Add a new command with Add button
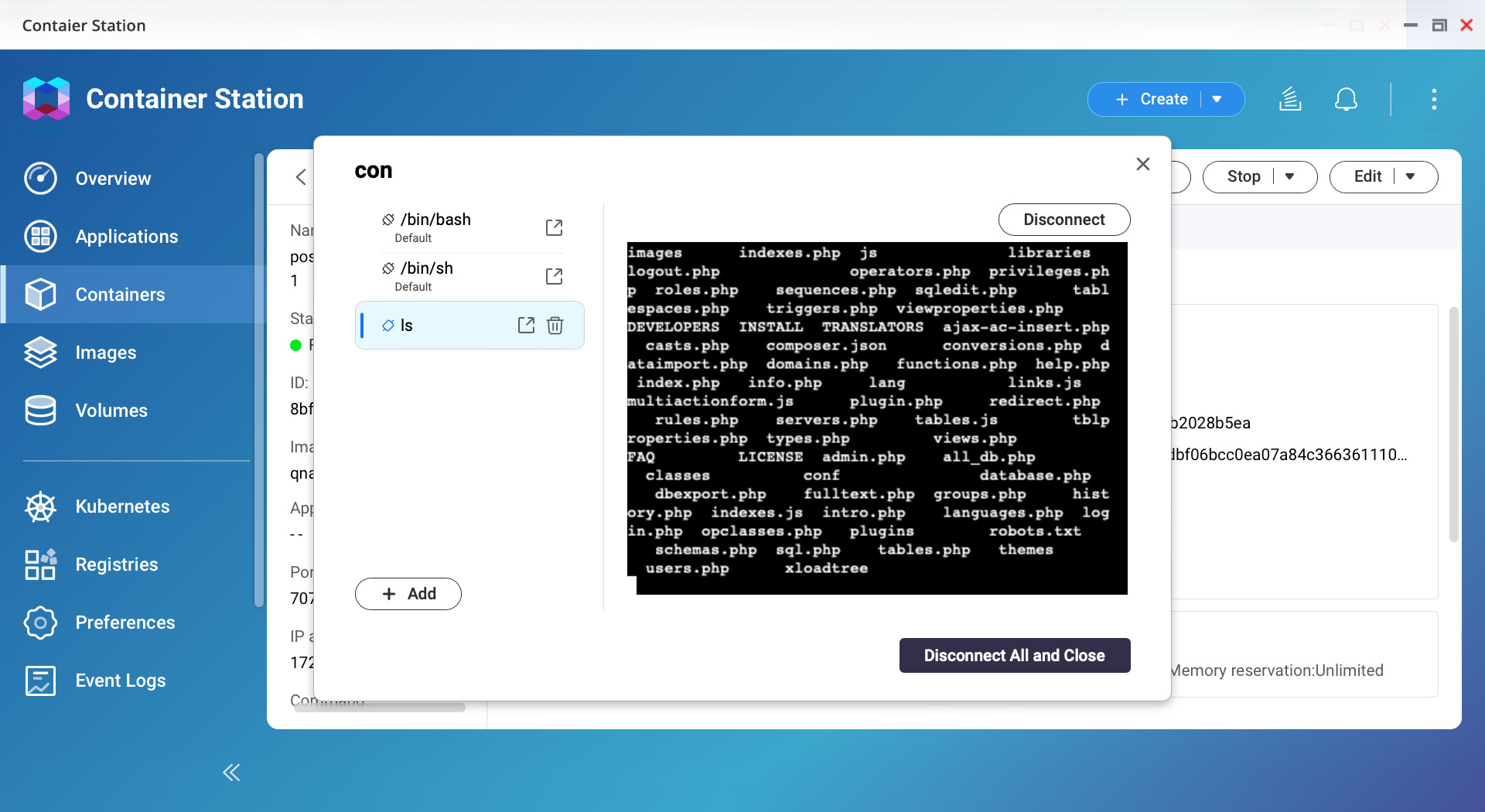 click(x=408, y=594)
